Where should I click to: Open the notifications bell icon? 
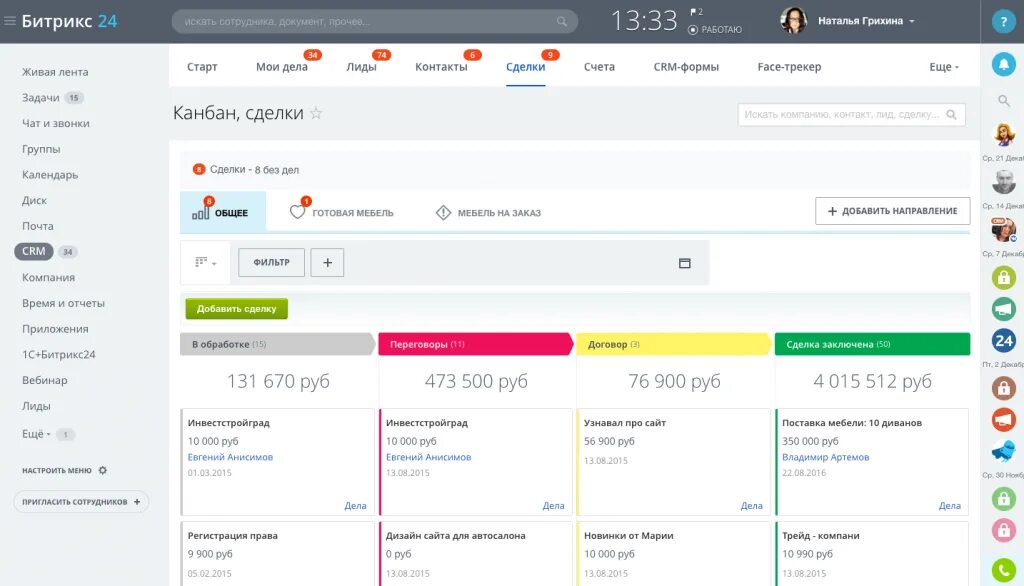click(x=1004, y=64)
